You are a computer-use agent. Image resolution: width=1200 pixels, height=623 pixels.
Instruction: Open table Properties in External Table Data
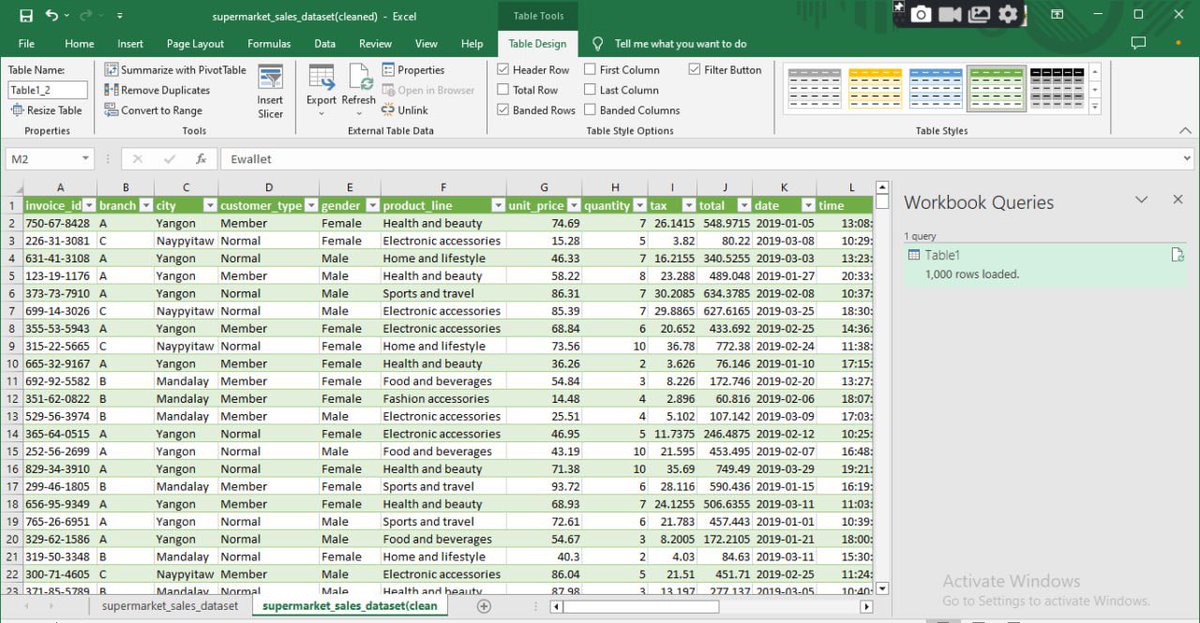pyautogui.click(x=413, y=70)
